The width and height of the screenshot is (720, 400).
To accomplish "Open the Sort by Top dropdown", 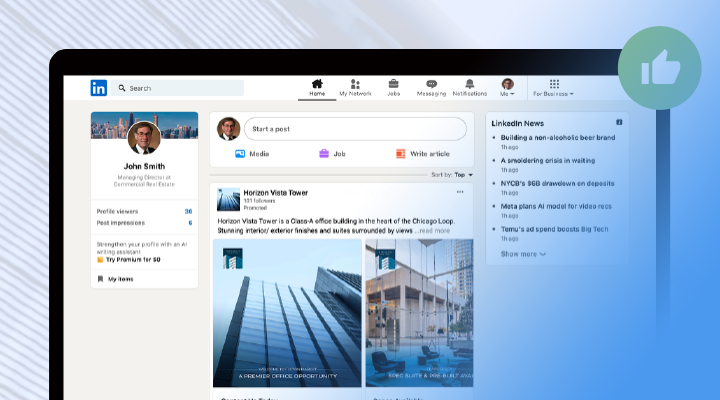I will click(452, 175).
